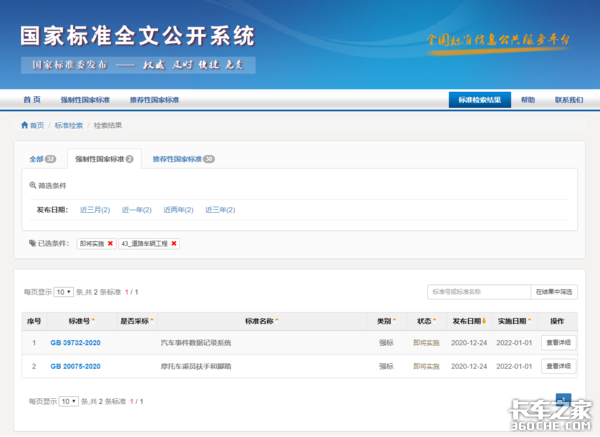Click the home icon in breadcrumb

pyautogui.click(x=25, y=125)
